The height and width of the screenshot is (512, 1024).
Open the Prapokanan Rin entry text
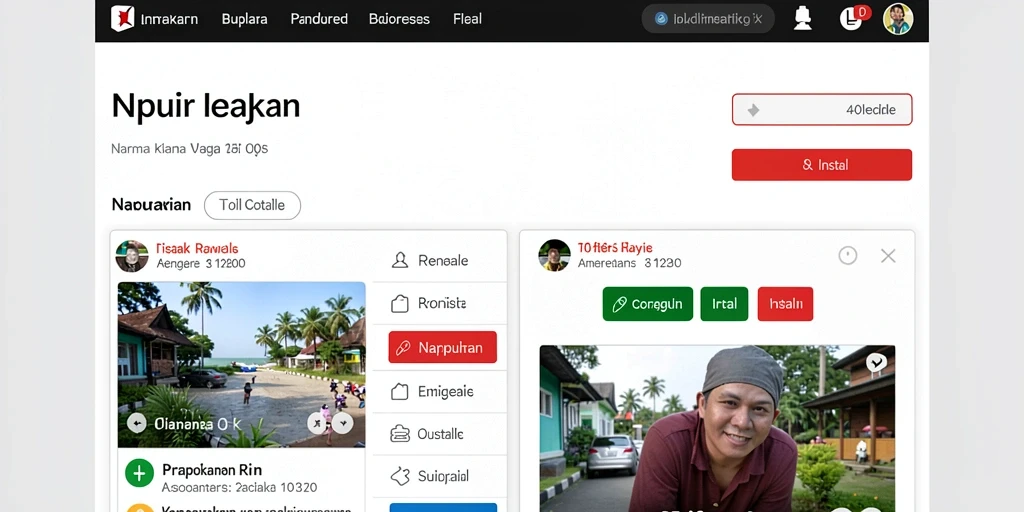coord(212,470)
